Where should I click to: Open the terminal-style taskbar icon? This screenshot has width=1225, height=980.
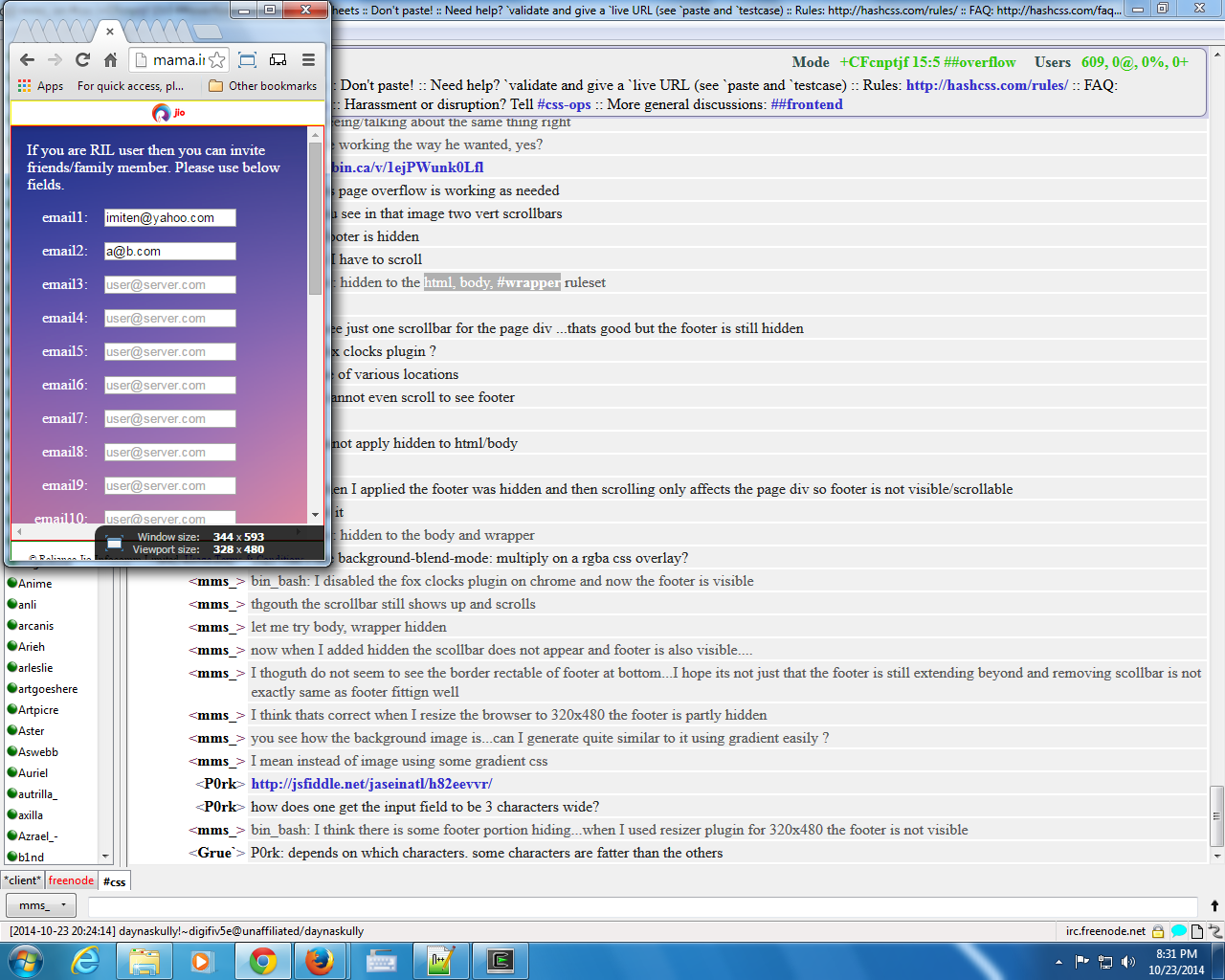(x=500, y=961)
